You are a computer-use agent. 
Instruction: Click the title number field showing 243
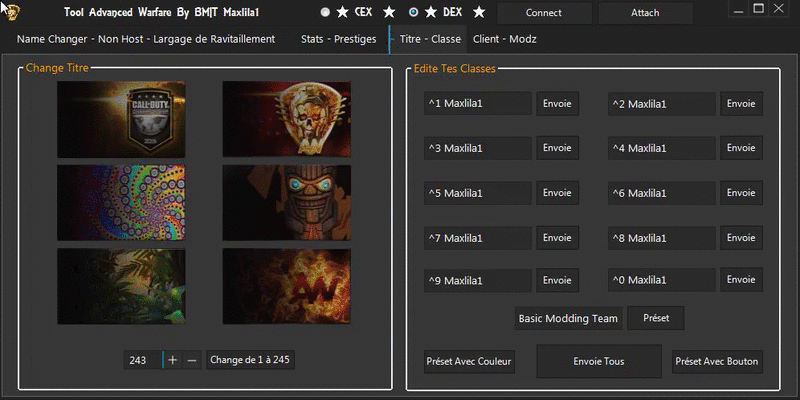pos(143,360)
